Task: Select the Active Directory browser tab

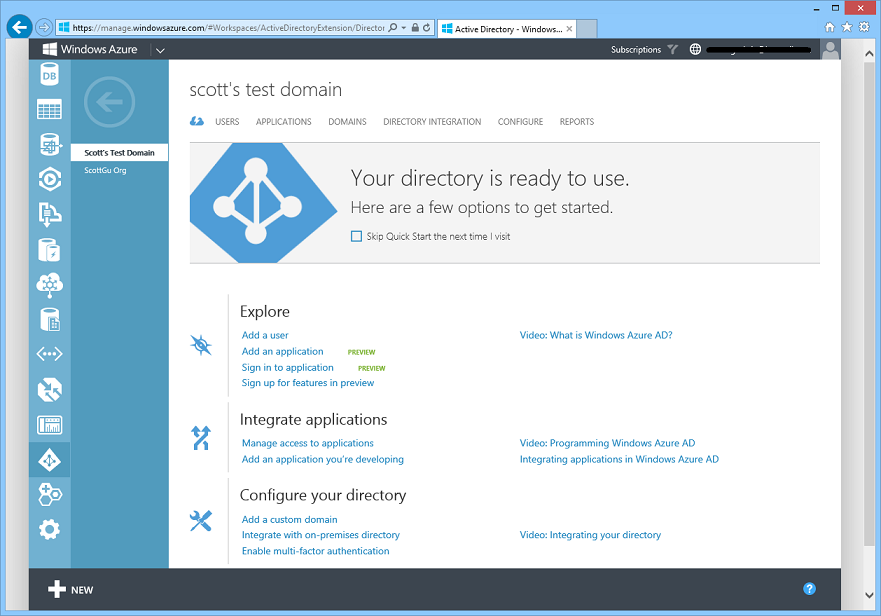Action: point(507,29)
